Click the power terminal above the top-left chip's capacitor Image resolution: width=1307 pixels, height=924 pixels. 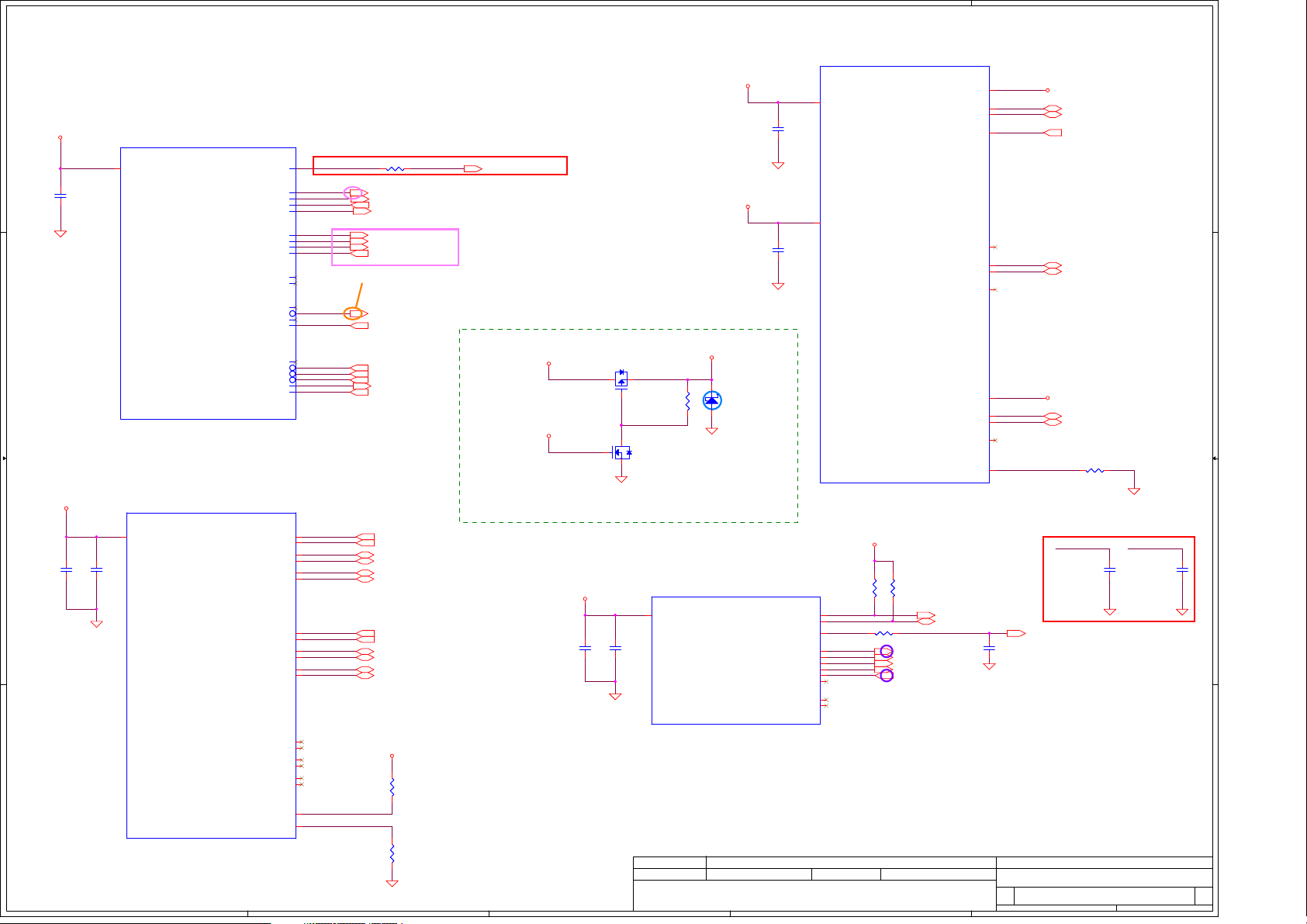point(61,137)
